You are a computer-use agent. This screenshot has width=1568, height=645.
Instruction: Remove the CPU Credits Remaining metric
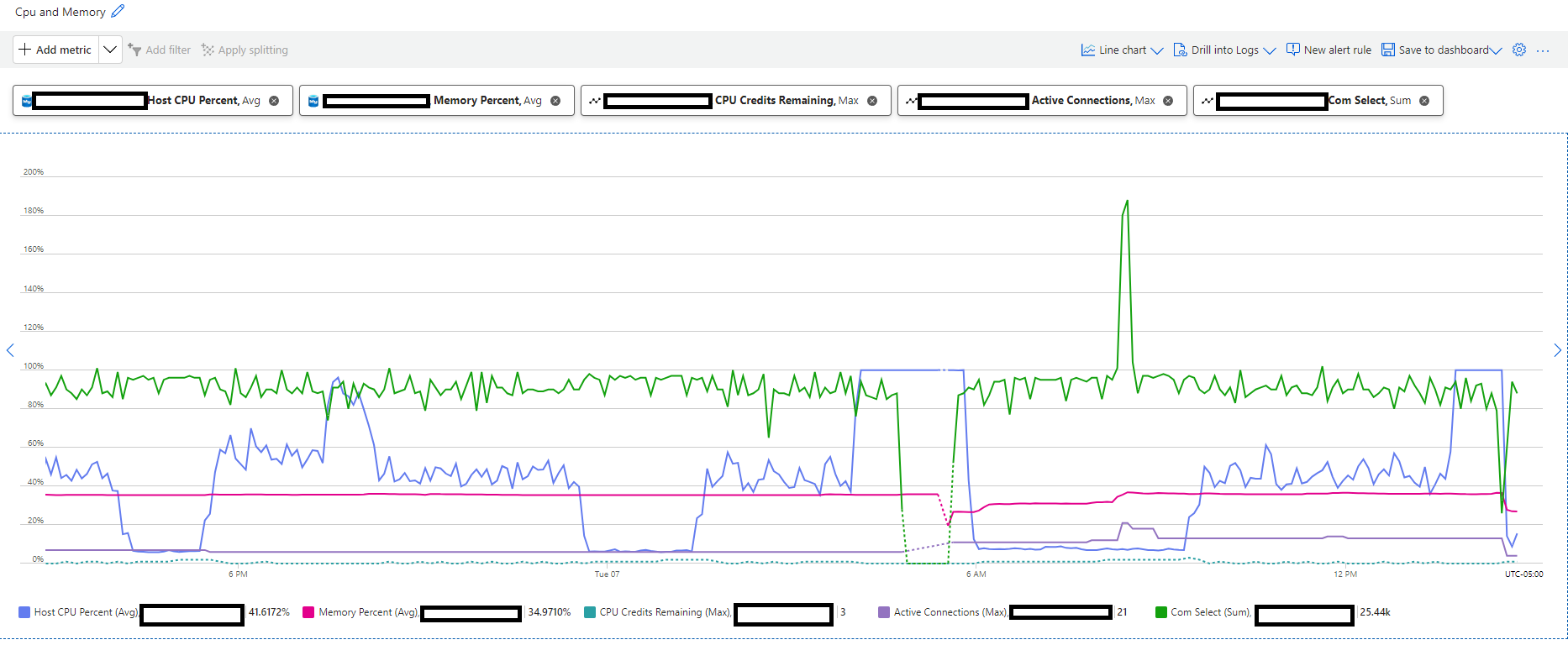[872, 101]
